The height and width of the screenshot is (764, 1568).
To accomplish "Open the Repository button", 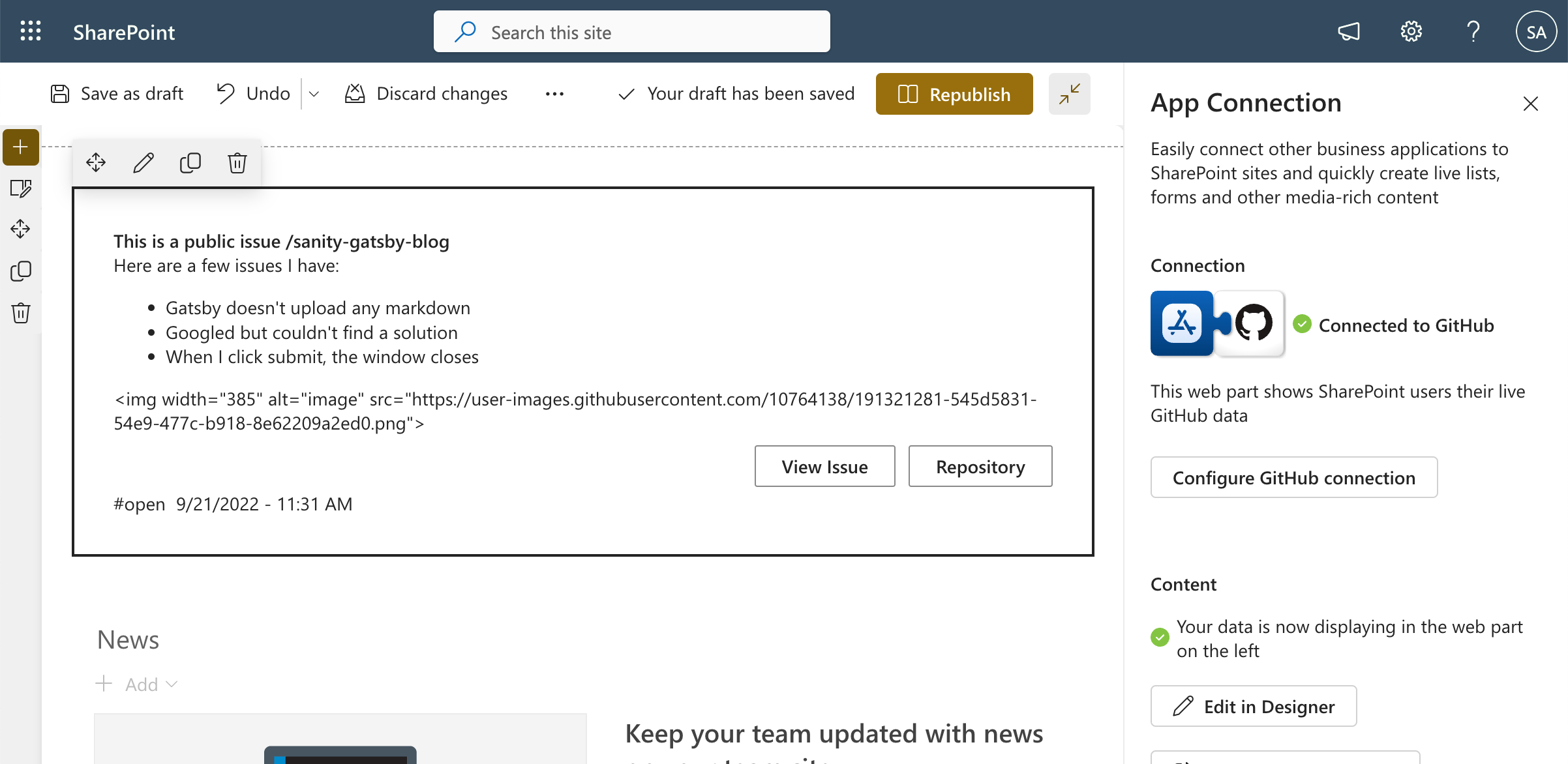I will (980, 467).
